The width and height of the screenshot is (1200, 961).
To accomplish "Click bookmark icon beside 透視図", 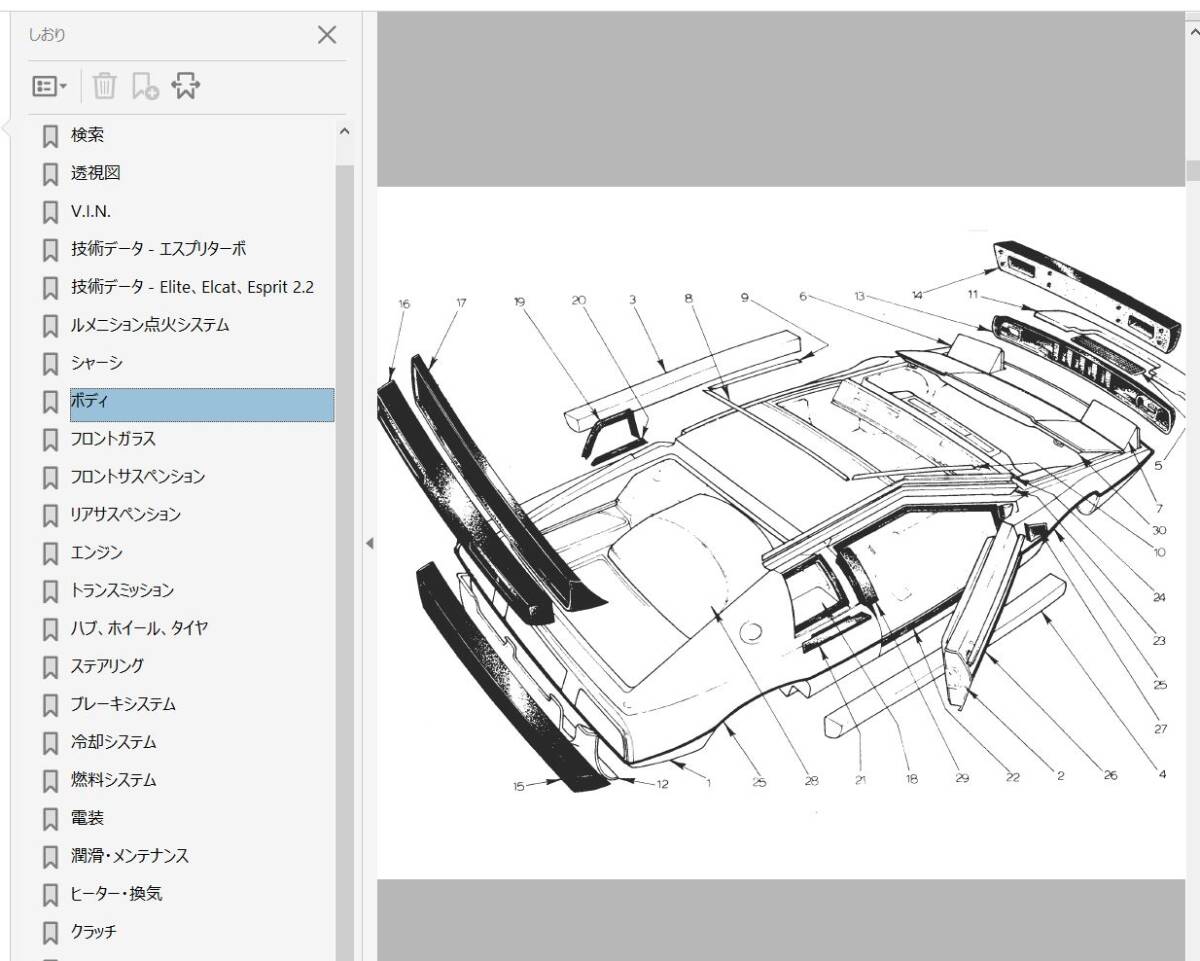I will [50, 174].
